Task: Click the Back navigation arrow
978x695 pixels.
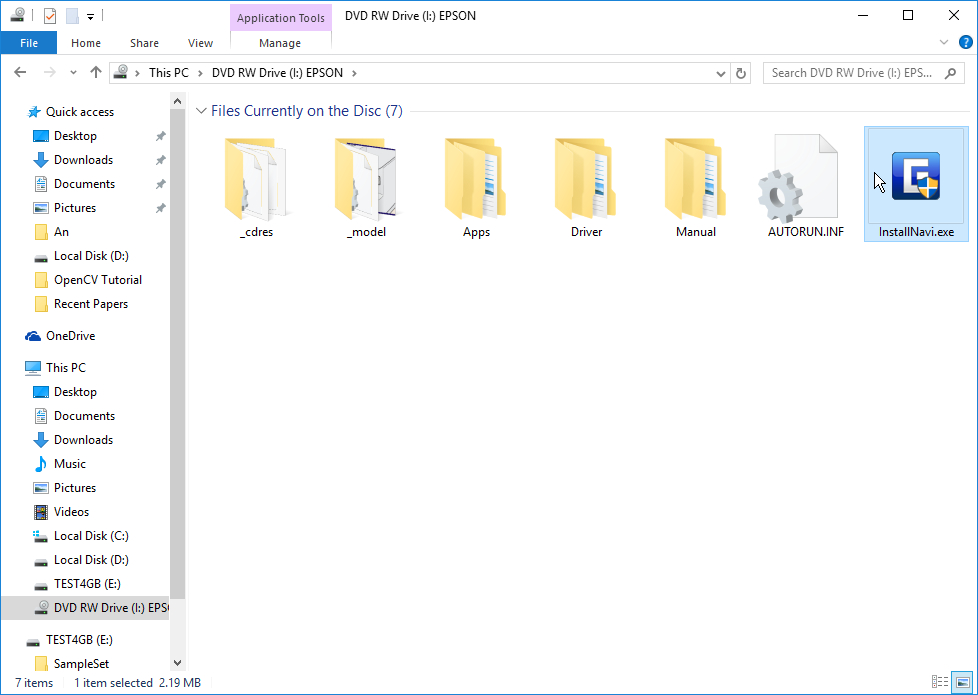Action: pos(20,72)
